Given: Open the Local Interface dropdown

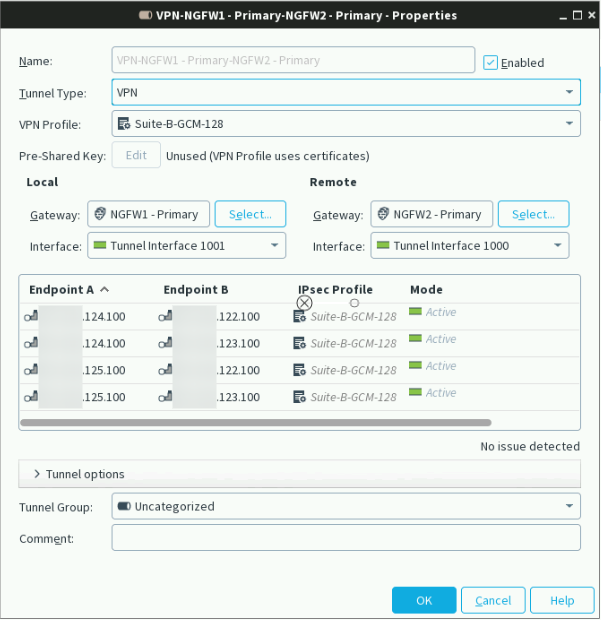Looking at the screenshot, I should coord(187,246).
